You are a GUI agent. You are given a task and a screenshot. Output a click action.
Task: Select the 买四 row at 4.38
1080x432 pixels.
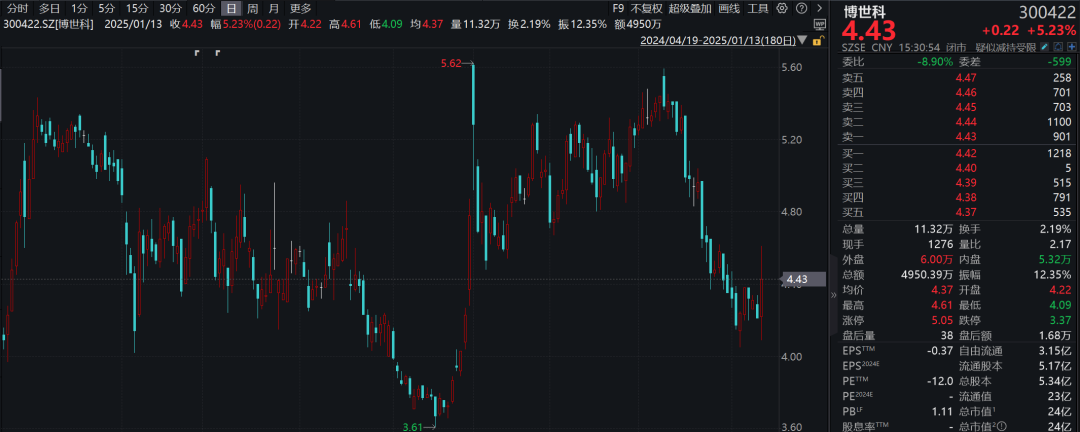957,198
